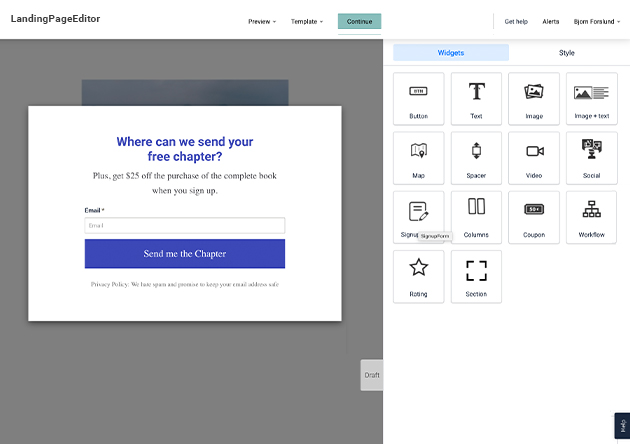630x444 pixels.
Task: Select the 'Where can we send your free chapter?' heading
Action: 185,149
